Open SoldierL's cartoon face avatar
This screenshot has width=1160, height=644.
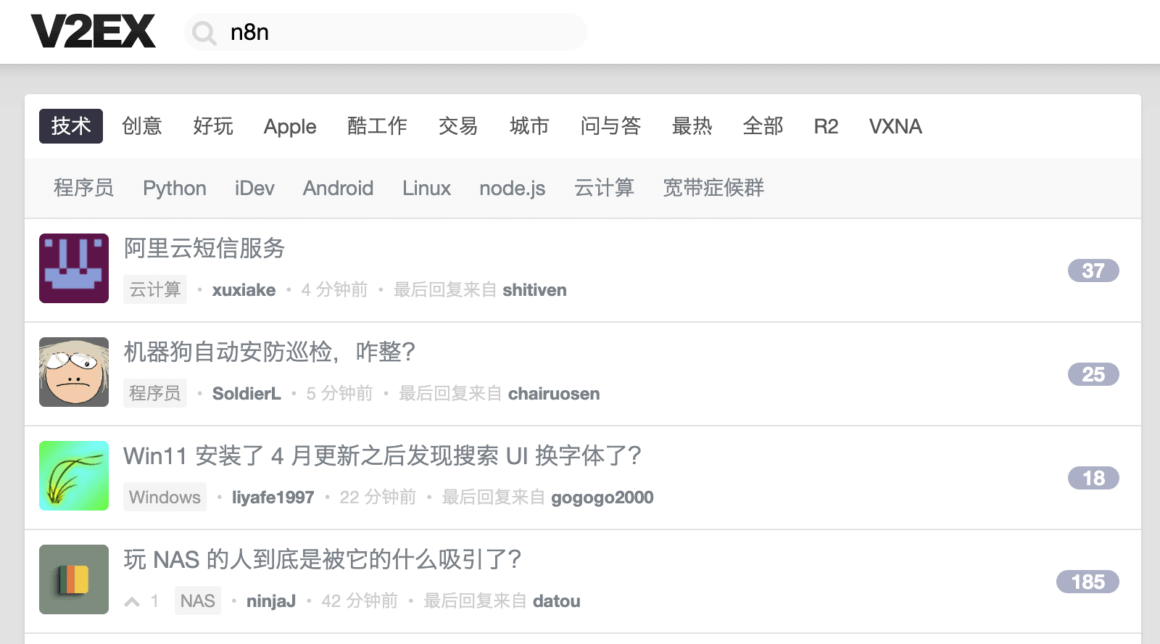(74, 372)
